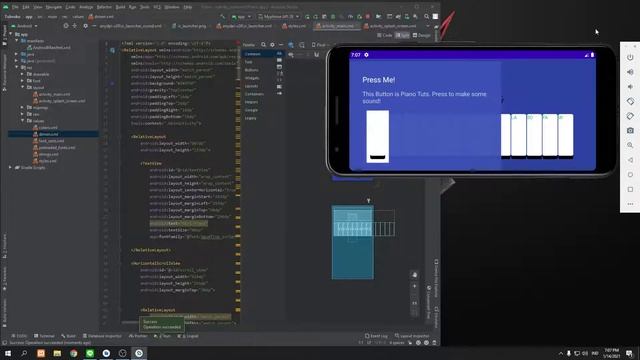Switch editor to Code view mode

(x=384, y=35)
